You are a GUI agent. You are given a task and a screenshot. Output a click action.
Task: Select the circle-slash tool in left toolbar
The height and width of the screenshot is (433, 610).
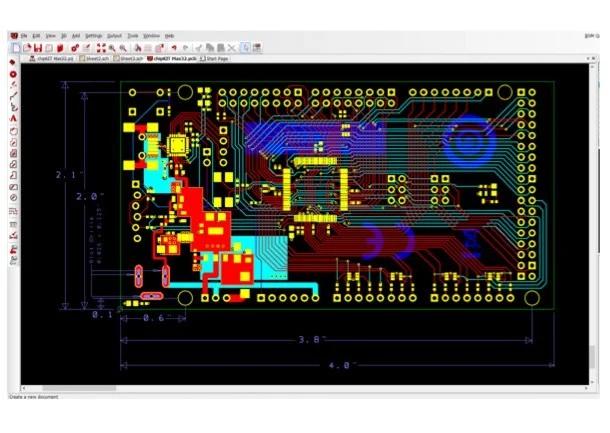[x=13, y=198]
